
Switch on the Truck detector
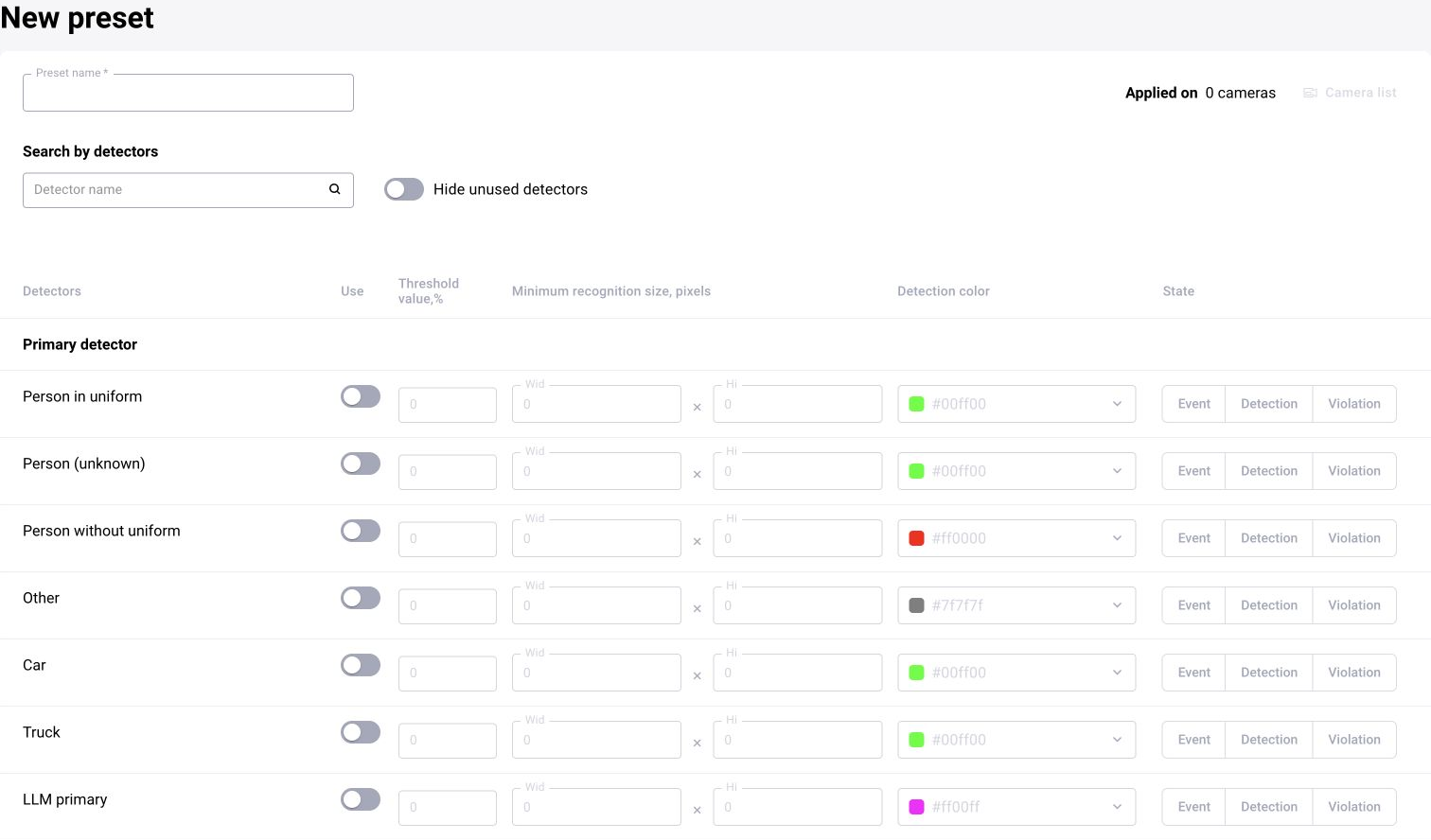(361, 732)
